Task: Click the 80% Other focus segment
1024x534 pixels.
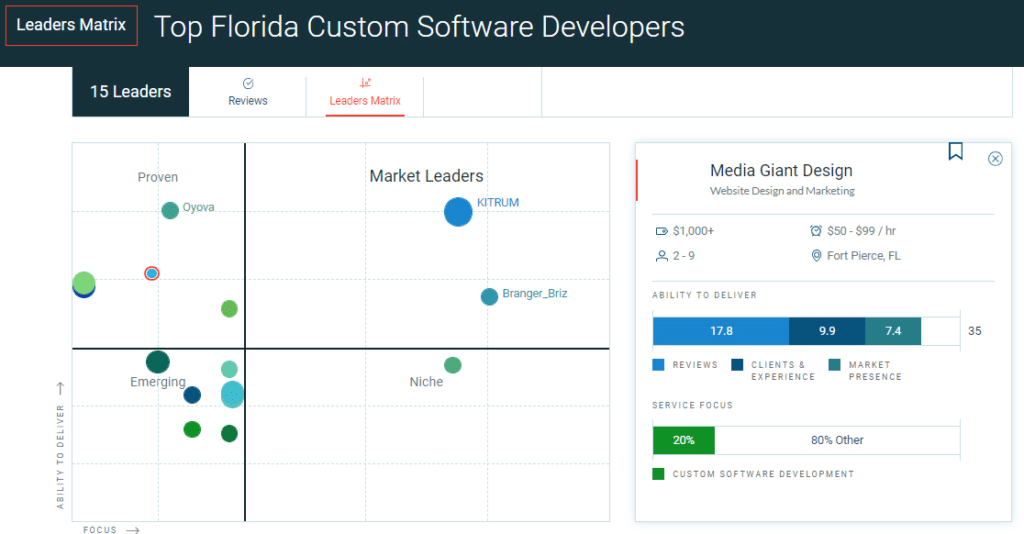Action: point(837,440)
